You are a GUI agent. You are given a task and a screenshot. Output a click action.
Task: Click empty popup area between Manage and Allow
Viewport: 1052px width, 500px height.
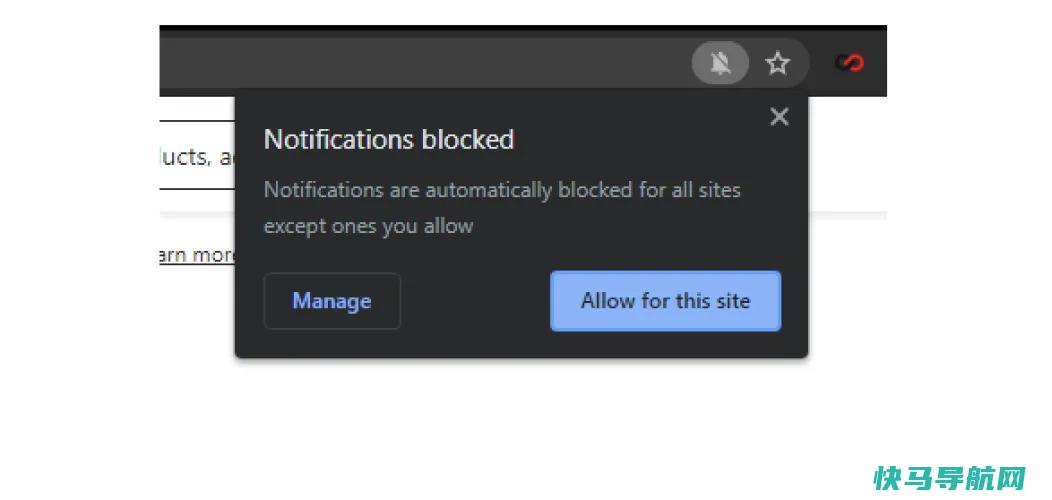[x=476, y=301]
